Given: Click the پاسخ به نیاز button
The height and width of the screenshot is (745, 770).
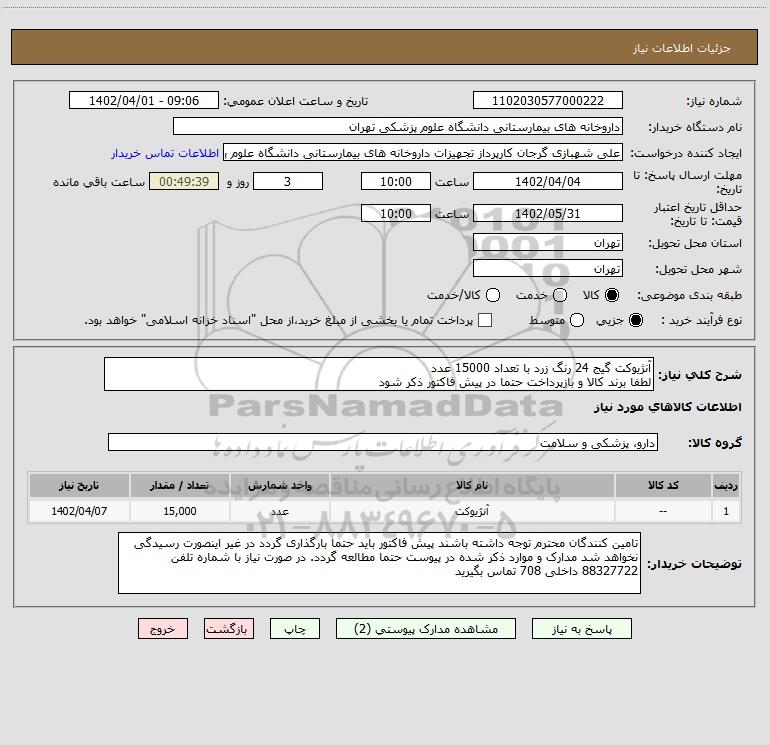Looking at the screenshot, I should [x=581, y=629].
